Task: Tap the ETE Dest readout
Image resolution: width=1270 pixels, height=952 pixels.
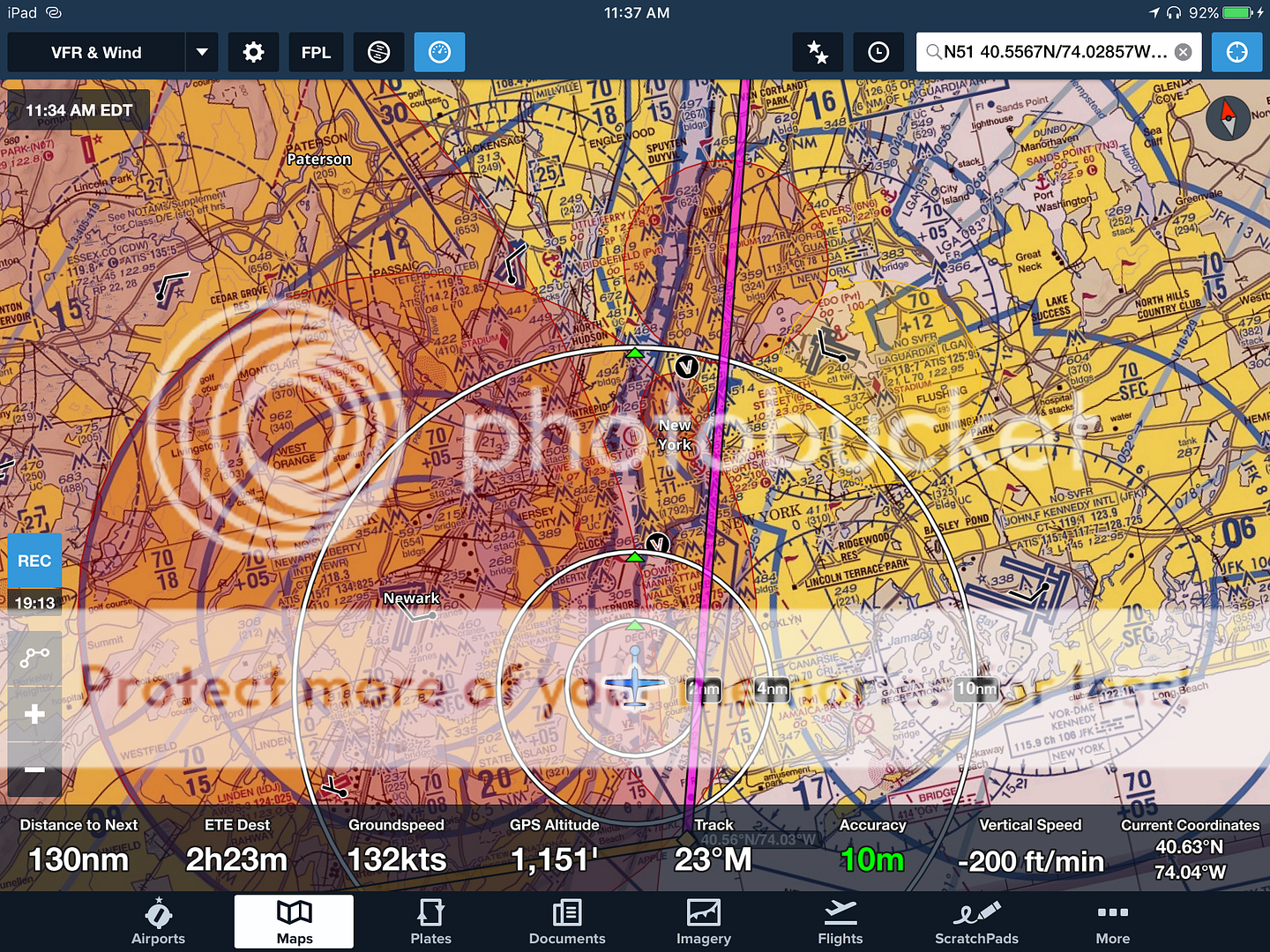Action: (x=237, y=846)
